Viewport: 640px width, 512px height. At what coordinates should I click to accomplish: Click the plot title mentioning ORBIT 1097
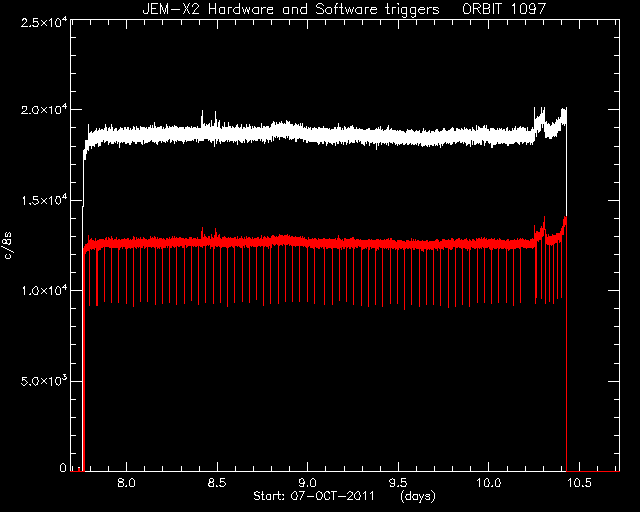[344, 9]
